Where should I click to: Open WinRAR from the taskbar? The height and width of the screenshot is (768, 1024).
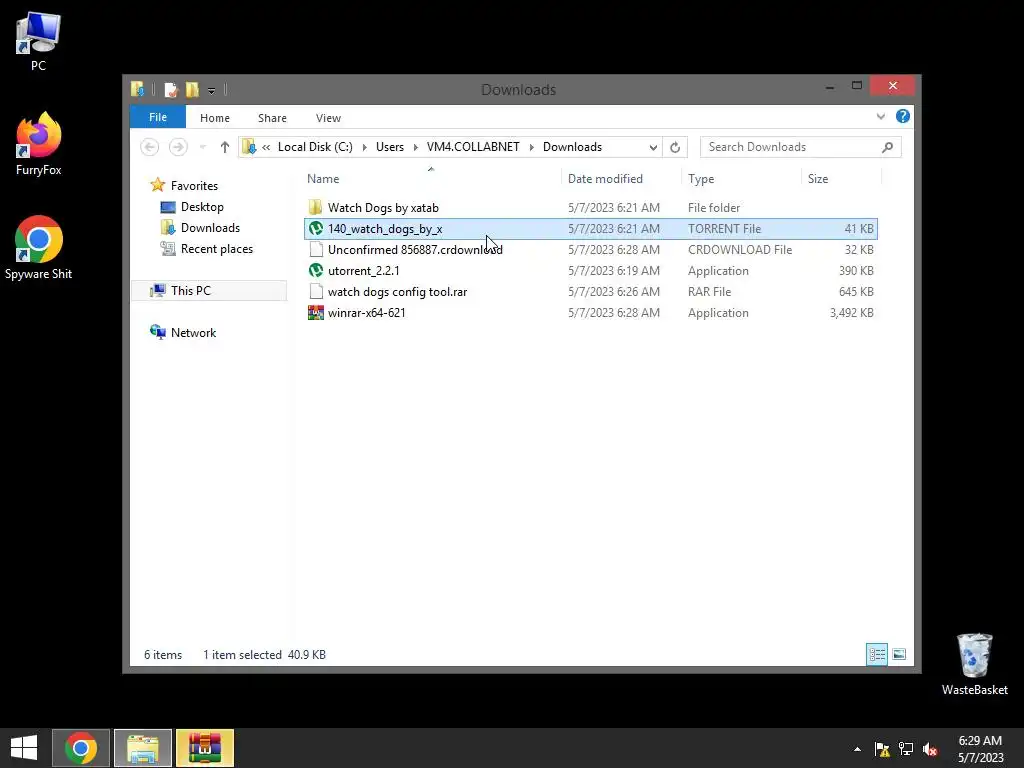click(204, 748)
